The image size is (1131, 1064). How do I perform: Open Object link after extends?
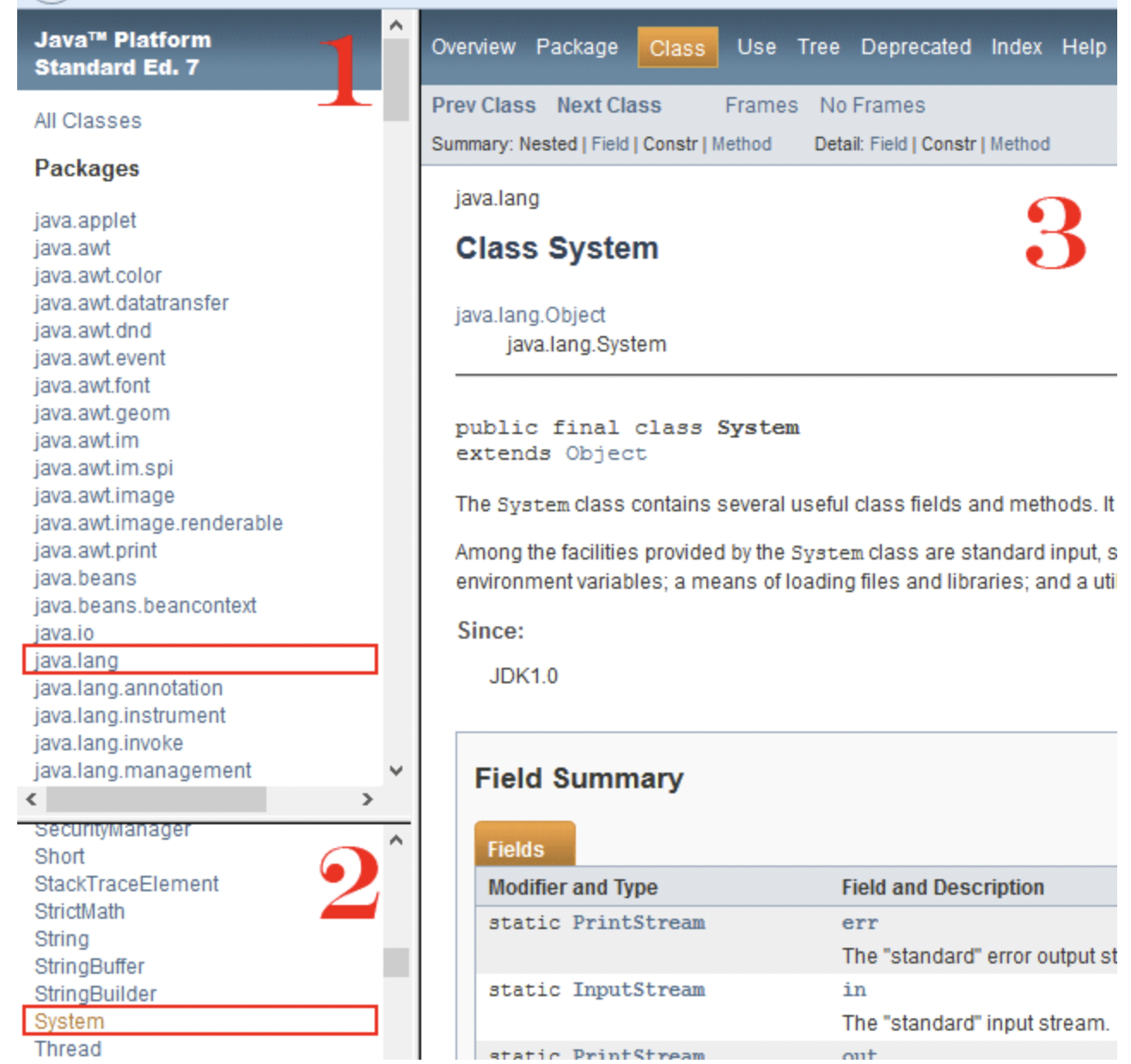pyautogui.click(x=606, y=454)
